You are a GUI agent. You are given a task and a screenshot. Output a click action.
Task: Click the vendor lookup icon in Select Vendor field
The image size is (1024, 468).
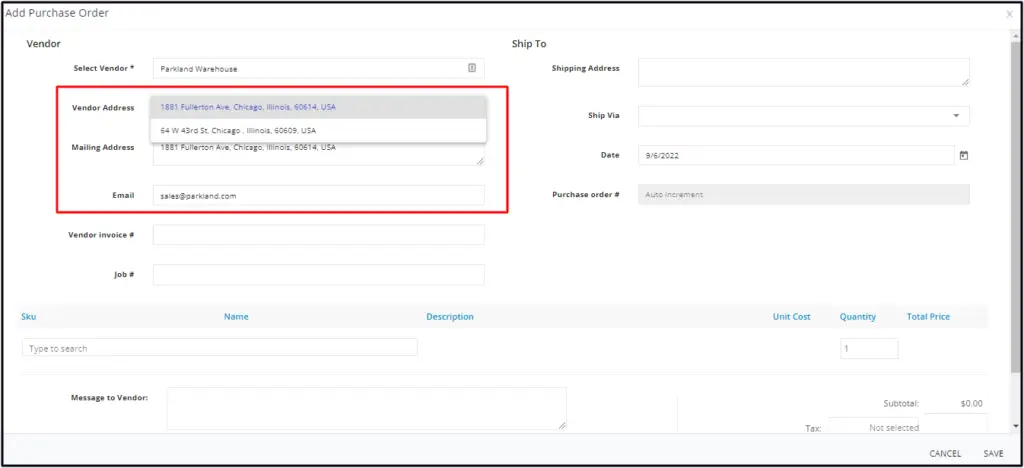point(472,68)
